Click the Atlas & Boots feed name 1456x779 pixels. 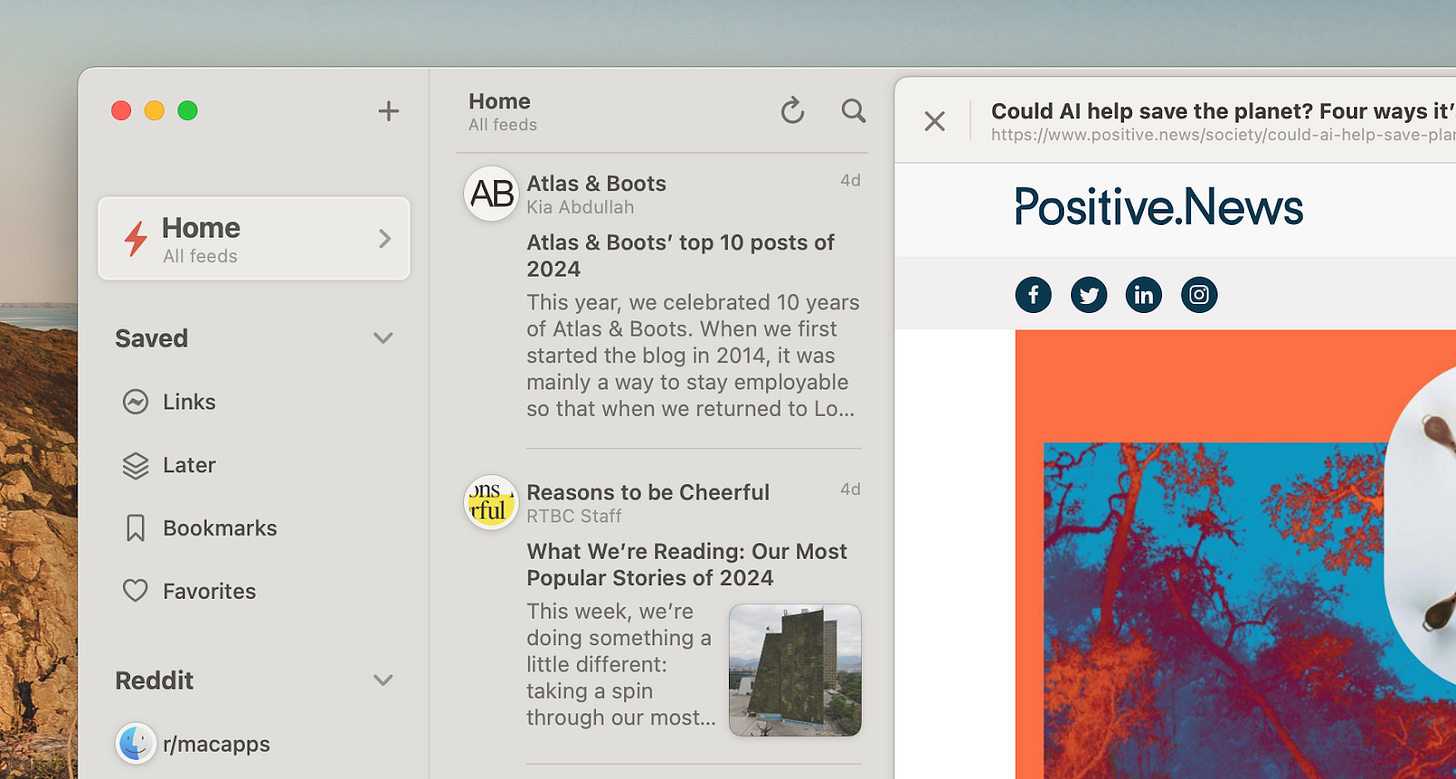(x=596, y=184)
